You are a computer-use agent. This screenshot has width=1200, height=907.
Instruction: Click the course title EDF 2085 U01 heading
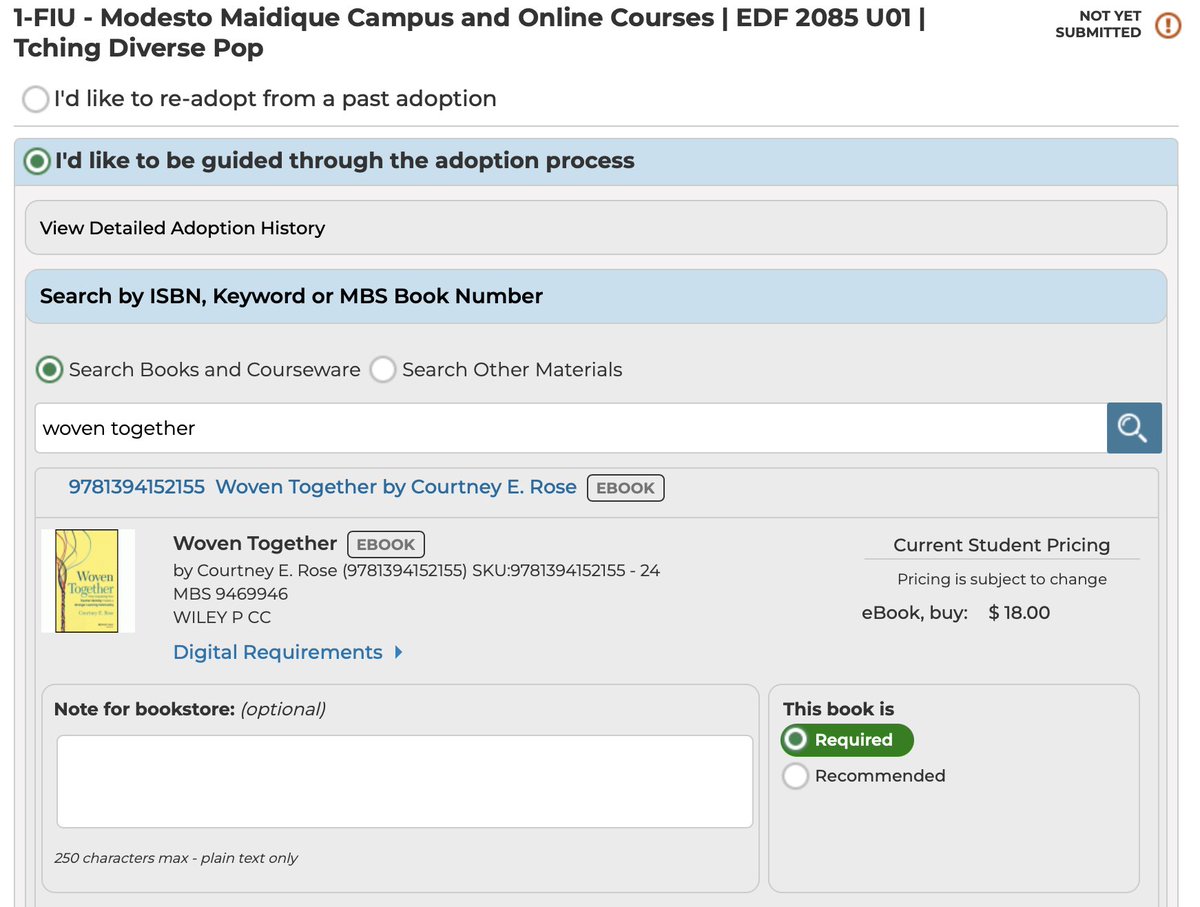pyautogui.click(x=469, y=32)
